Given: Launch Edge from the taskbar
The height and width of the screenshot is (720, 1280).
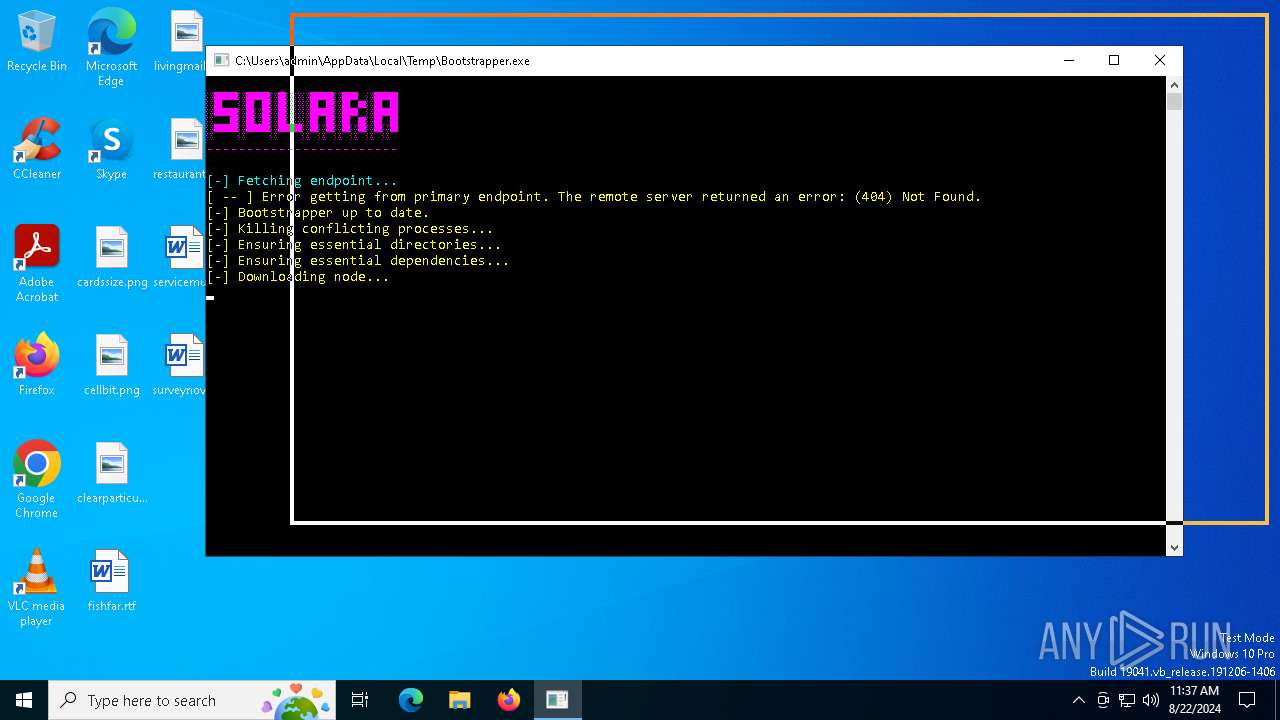Looking at the screenshot, I should point(411,700).
